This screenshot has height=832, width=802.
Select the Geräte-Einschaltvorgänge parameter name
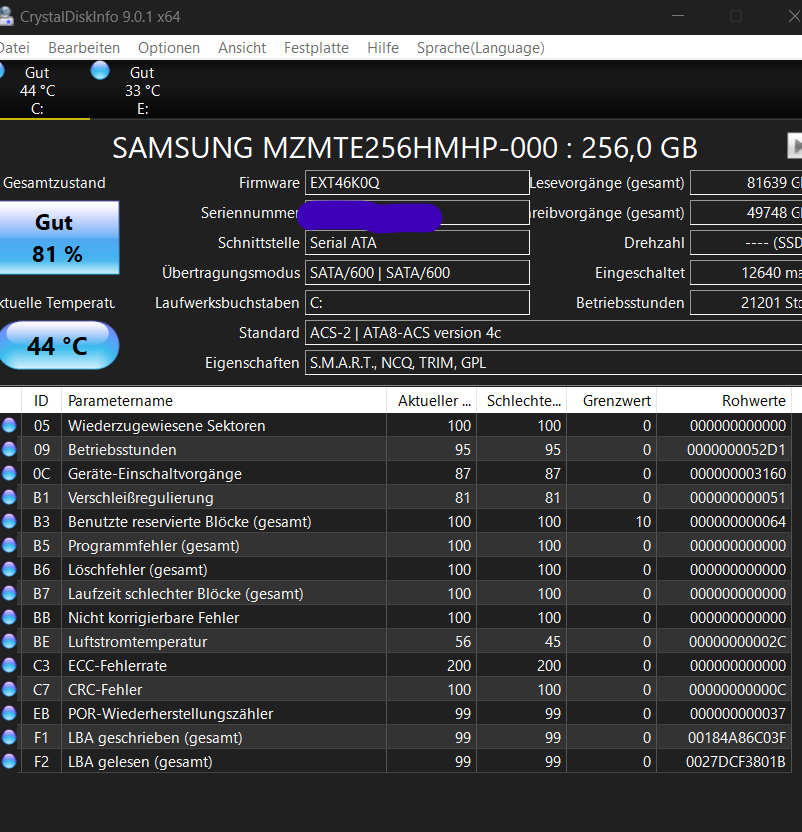(155, 474)
